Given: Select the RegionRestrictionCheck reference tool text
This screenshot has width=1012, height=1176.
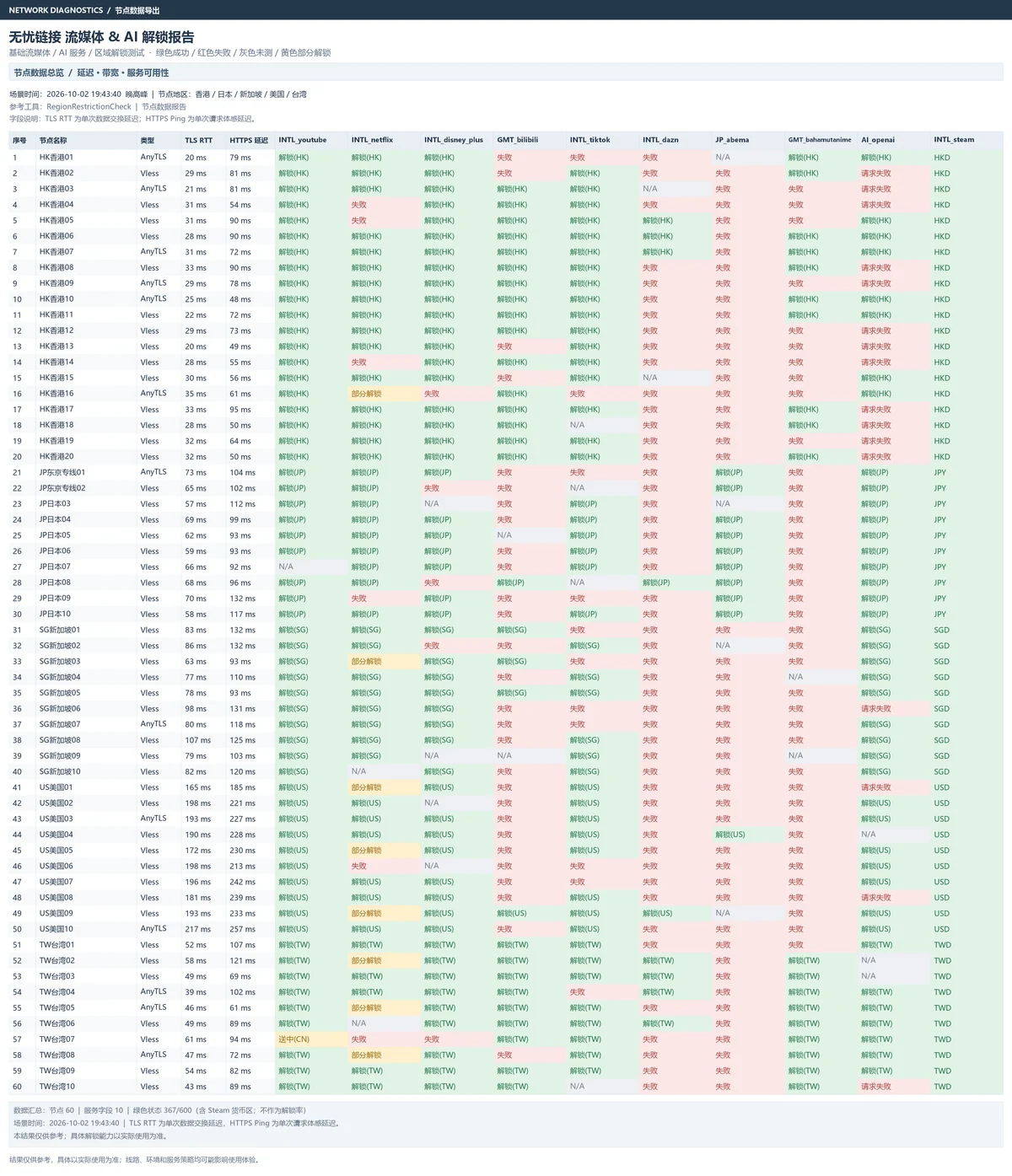Looking at the screenshot, I should [89, 107].
